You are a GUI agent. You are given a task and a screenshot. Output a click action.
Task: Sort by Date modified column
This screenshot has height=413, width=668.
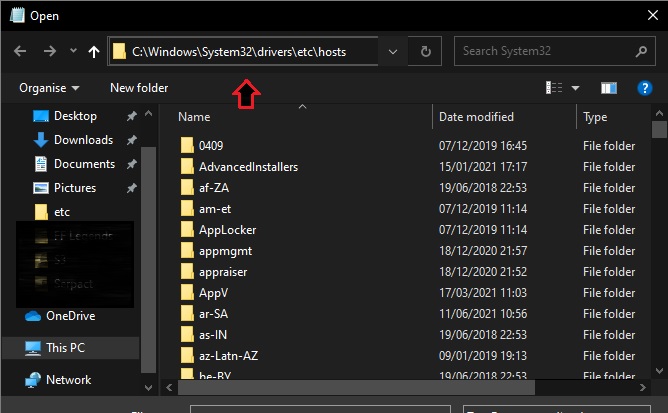pyautogui.click(x=476, y=117)
